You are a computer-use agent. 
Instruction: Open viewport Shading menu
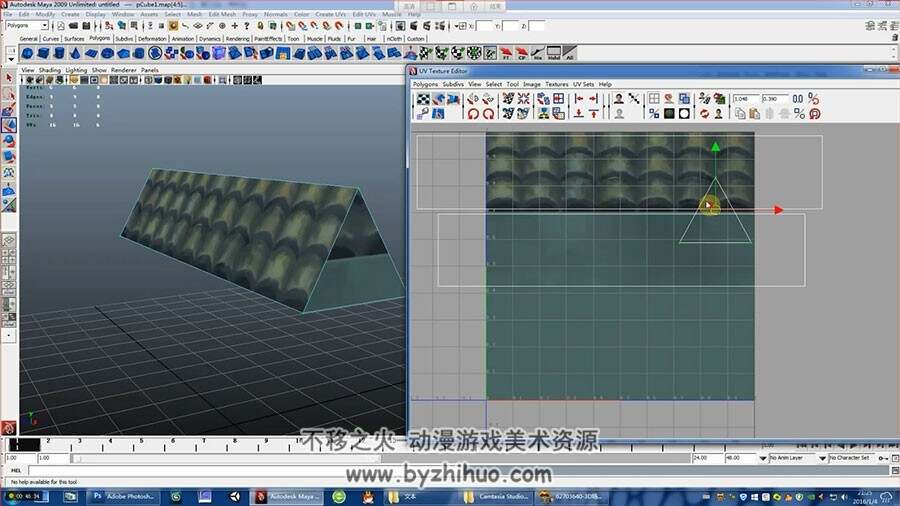pos(49,70)
